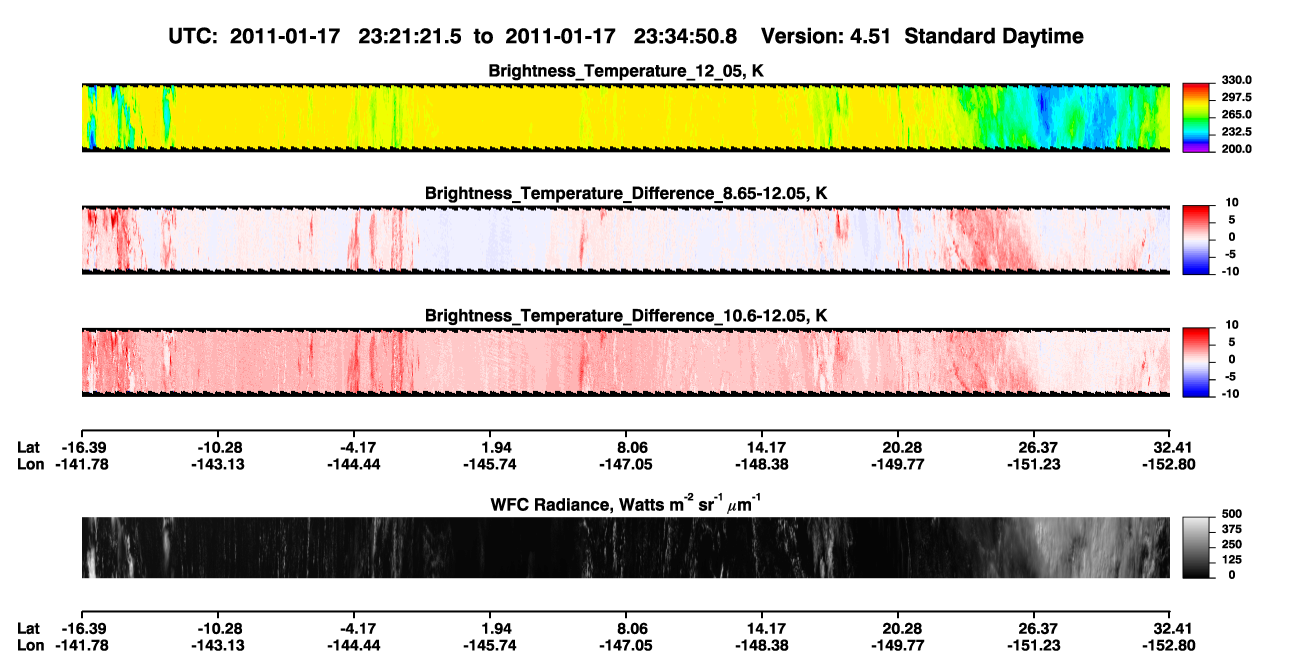Screen dimensions: 1300x667
Task: Click longitude '-147.05' on the axis above WFC Radiance
Action: click(x=626, y=464)
